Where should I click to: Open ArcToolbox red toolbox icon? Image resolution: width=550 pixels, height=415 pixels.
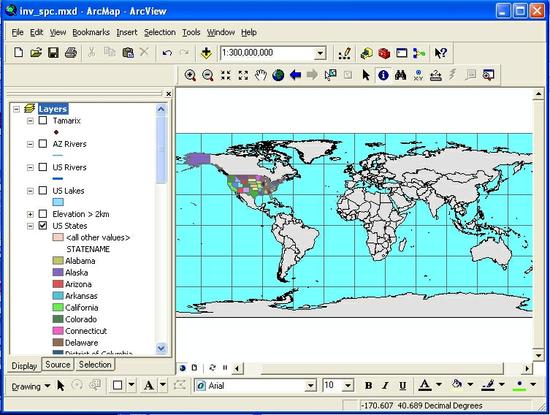click(x=384, y=53)
